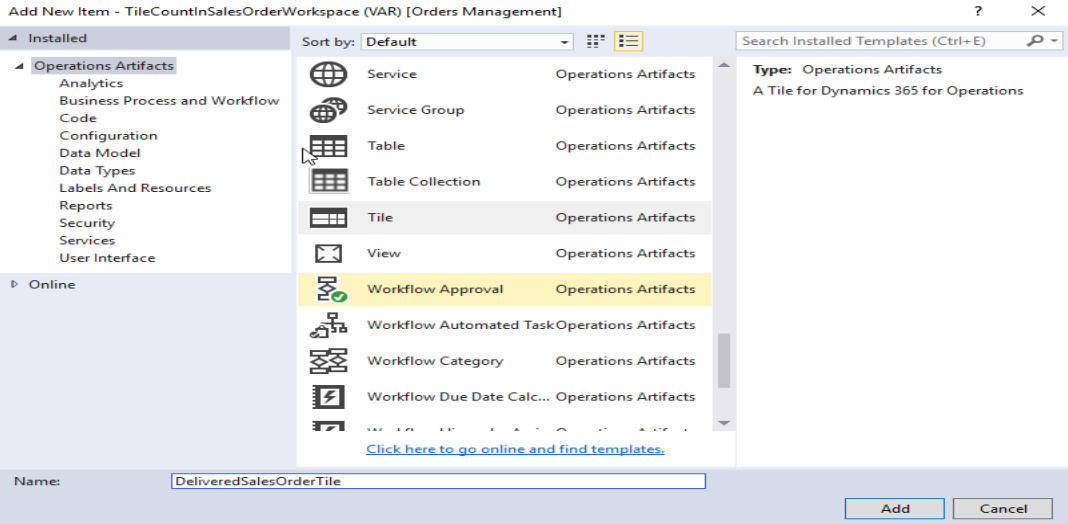Select the Table Collection icon
Screen dimensions: 1068x524
(x=328, y=182)
